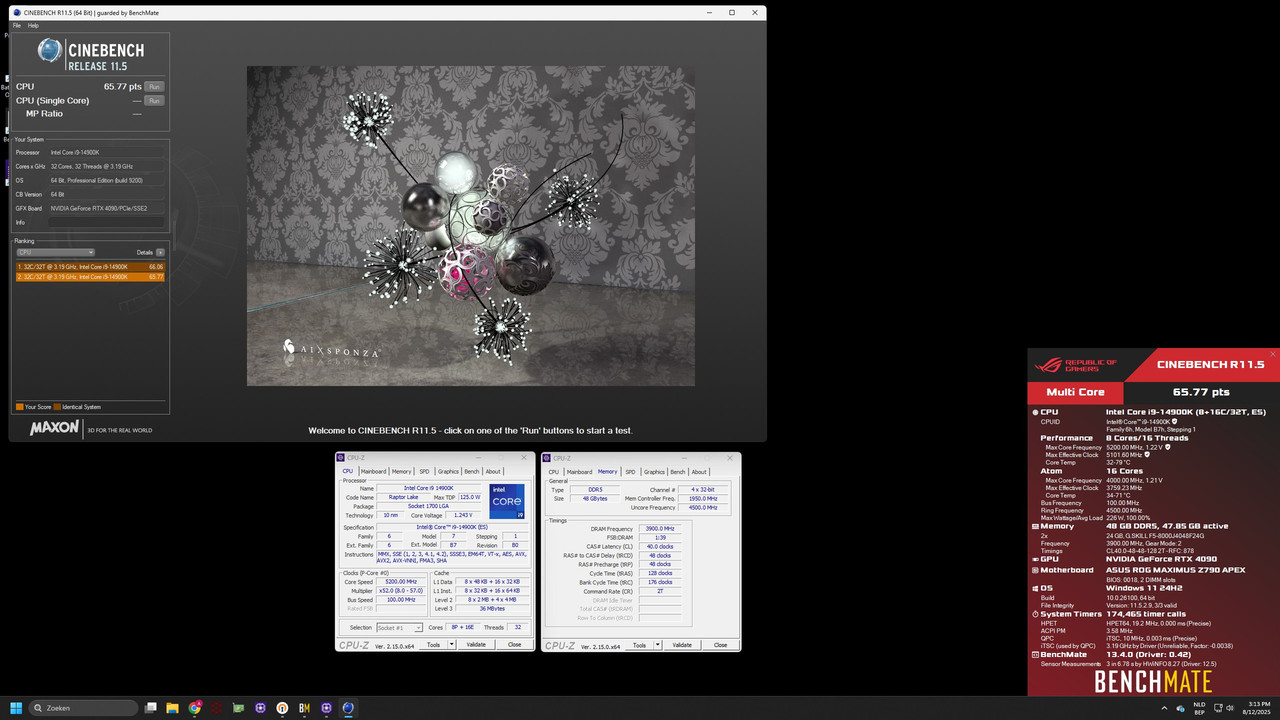Click the ROG Republic of Gamers logo

click(1076, 364)
